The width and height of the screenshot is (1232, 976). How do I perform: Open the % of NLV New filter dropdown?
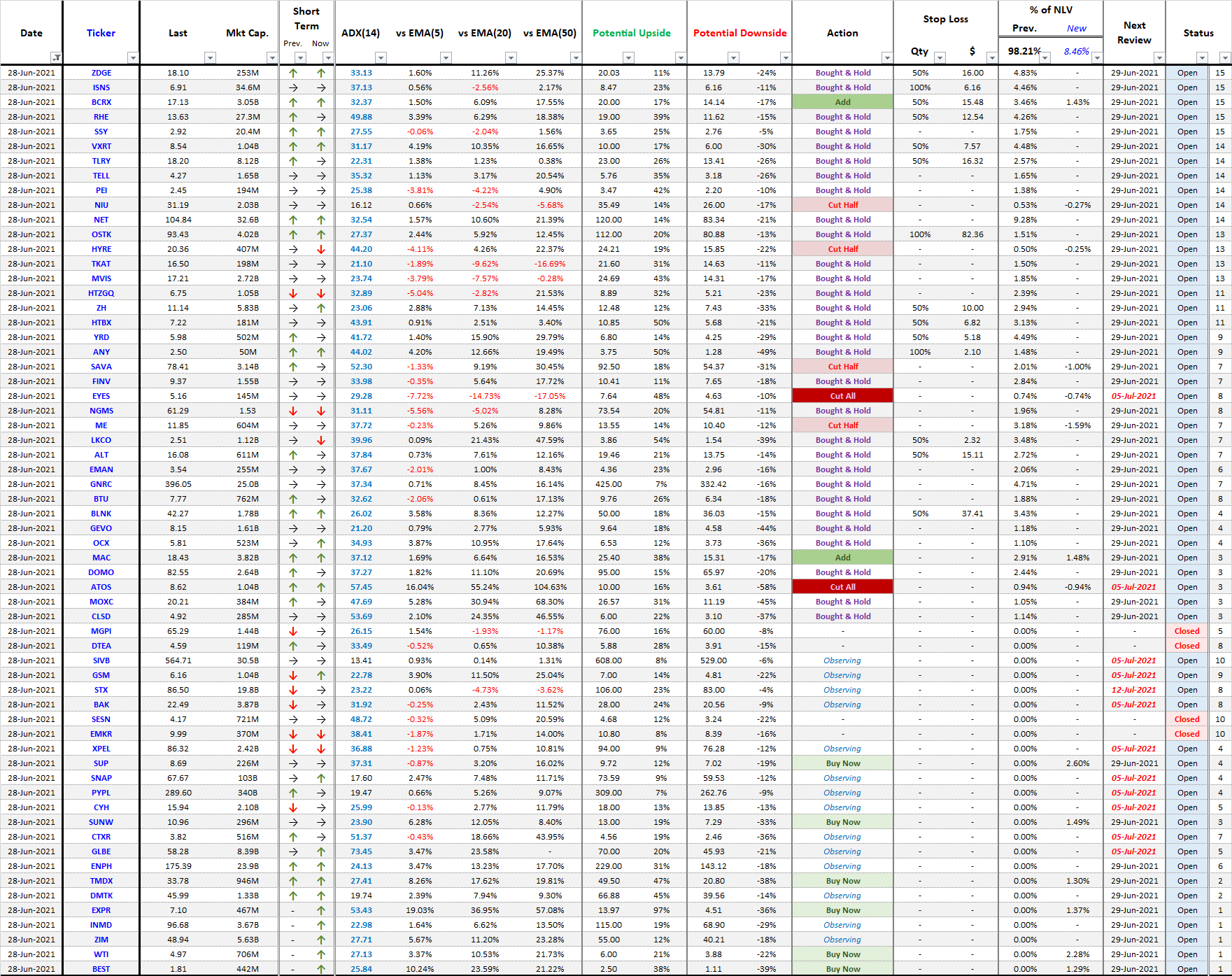[1097, 57]
